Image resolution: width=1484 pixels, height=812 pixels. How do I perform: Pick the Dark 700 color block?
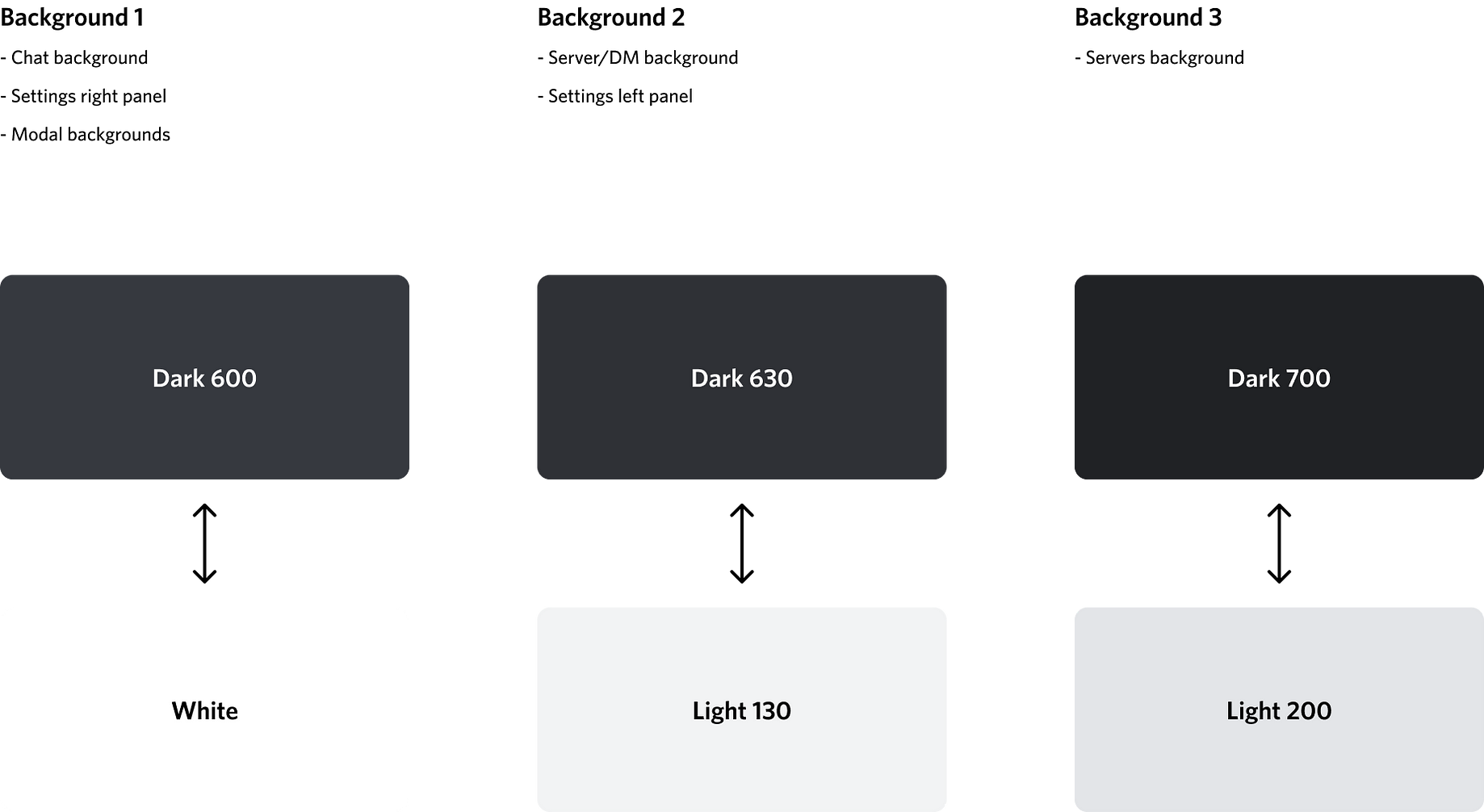point(1279,377)
